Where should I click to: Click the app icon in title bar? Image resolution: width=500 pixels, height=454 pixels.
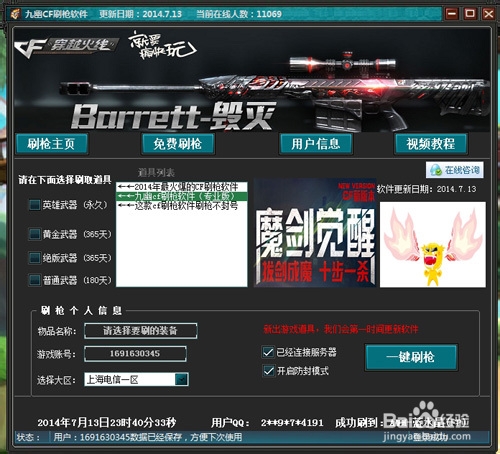coord(15,14)
